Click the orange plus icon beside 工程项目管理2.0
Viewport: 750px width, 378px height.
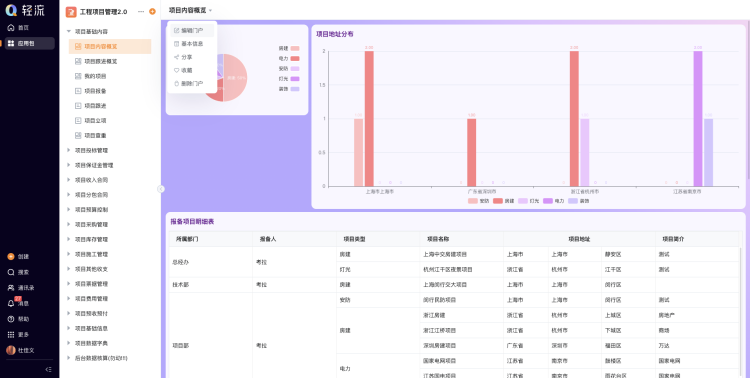click(x=152, y=11)
